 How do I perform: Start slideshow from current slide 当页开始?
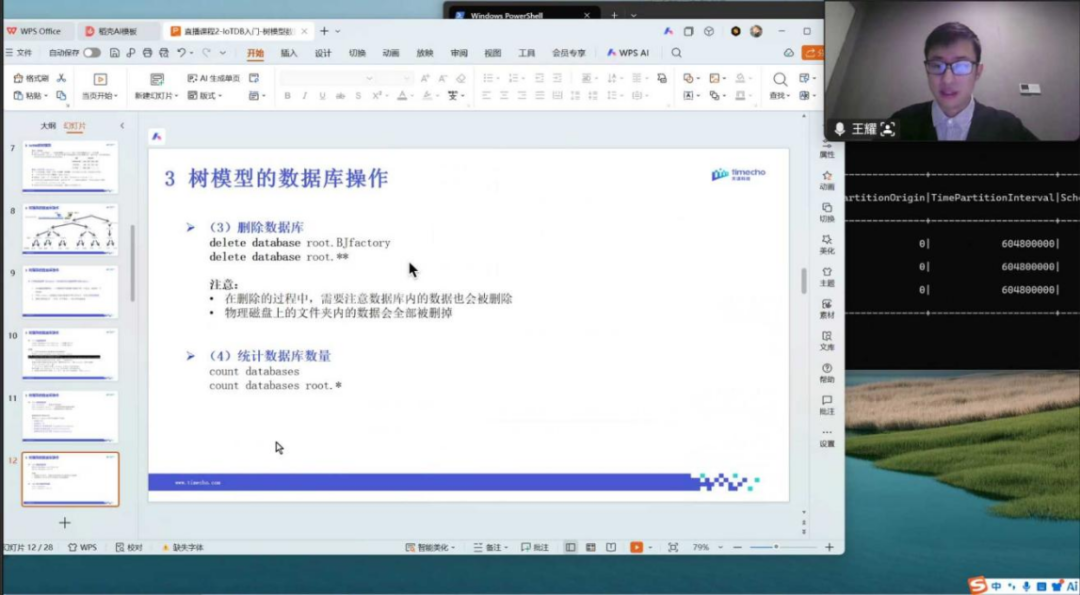100,87
